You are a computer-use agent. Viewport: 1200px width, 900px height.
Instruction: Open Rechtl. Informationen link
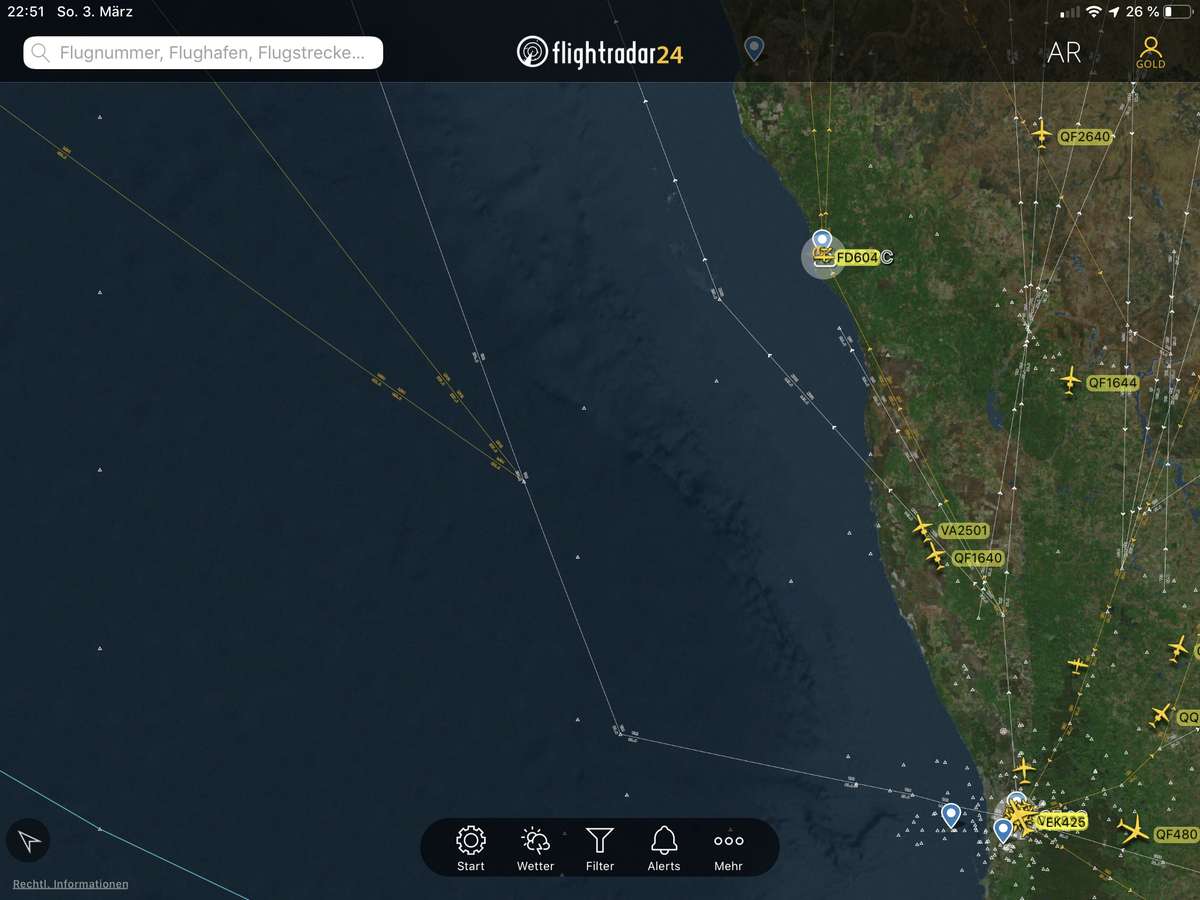pyautogui.click(x=70, y=884)
